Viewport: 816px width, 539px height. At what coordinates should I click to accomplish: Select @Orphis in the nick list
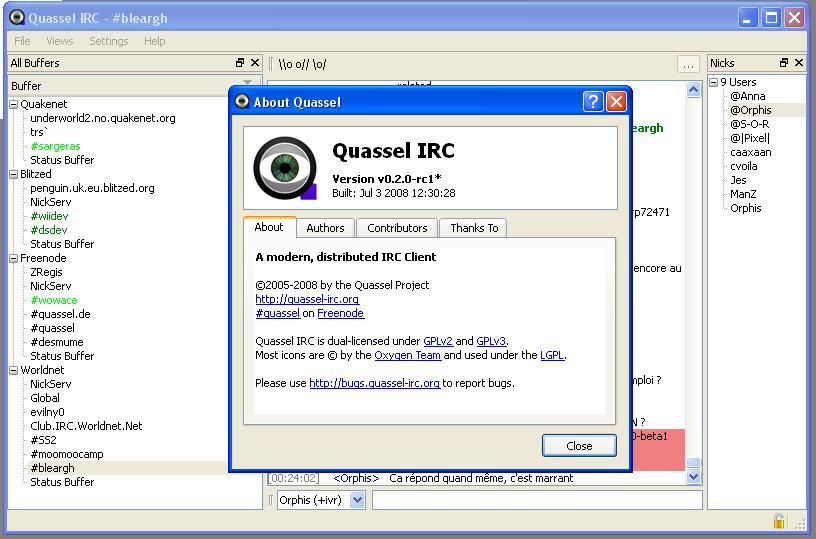coord(750,110)
